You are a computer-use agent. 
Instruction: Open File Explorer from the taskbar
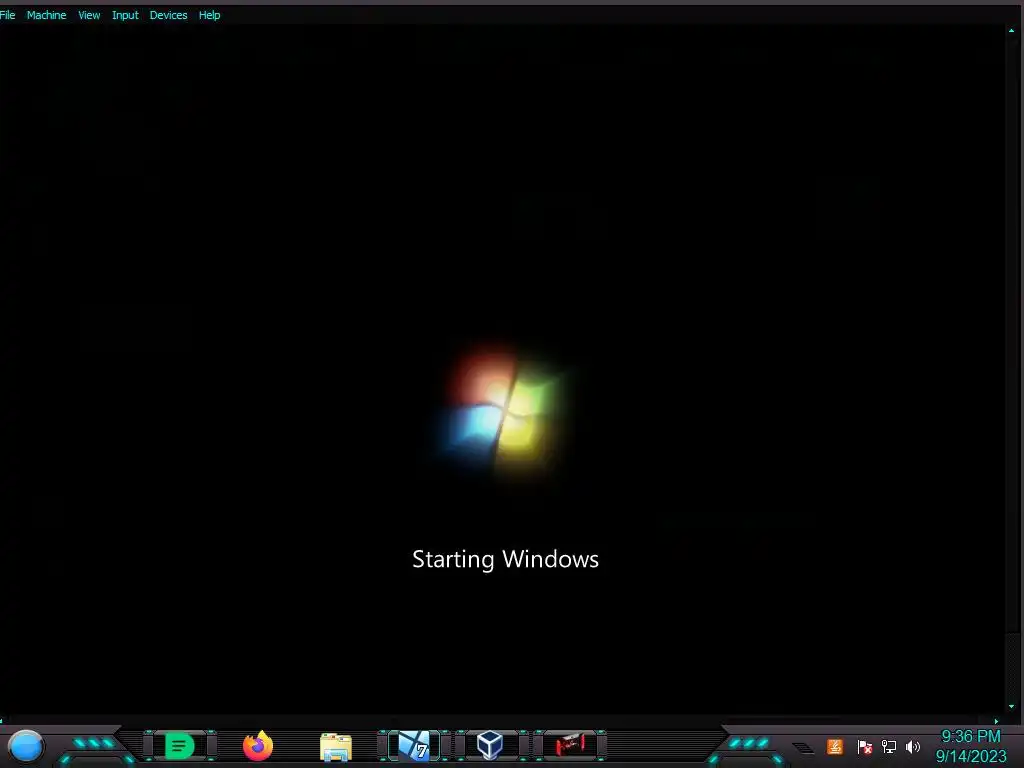pos(336,747)
